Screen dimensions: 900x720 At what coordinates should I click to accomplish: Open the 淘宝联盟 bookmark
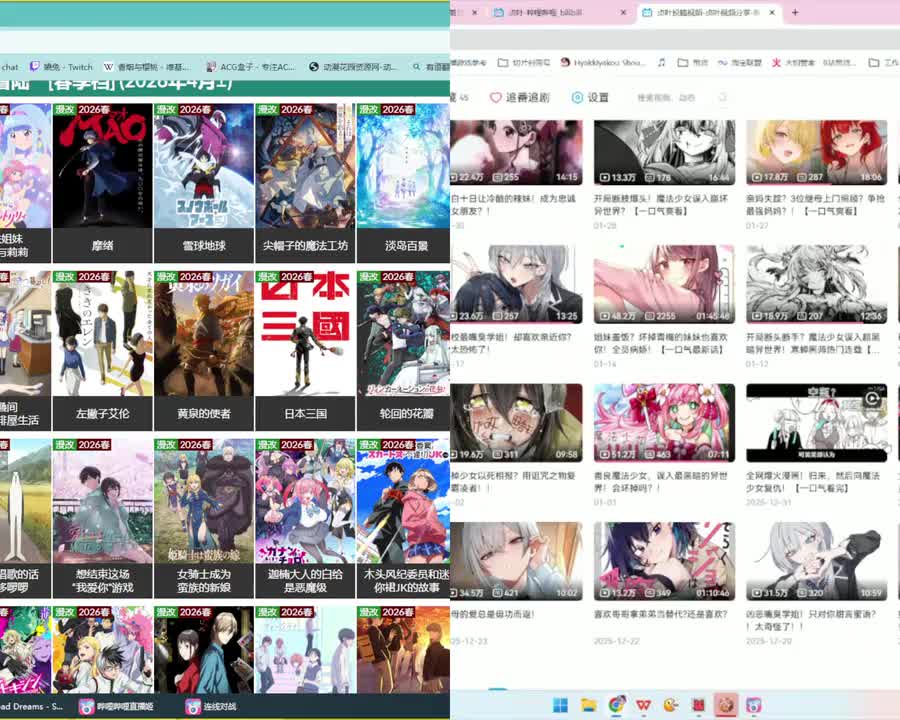[x=739, y=63]
